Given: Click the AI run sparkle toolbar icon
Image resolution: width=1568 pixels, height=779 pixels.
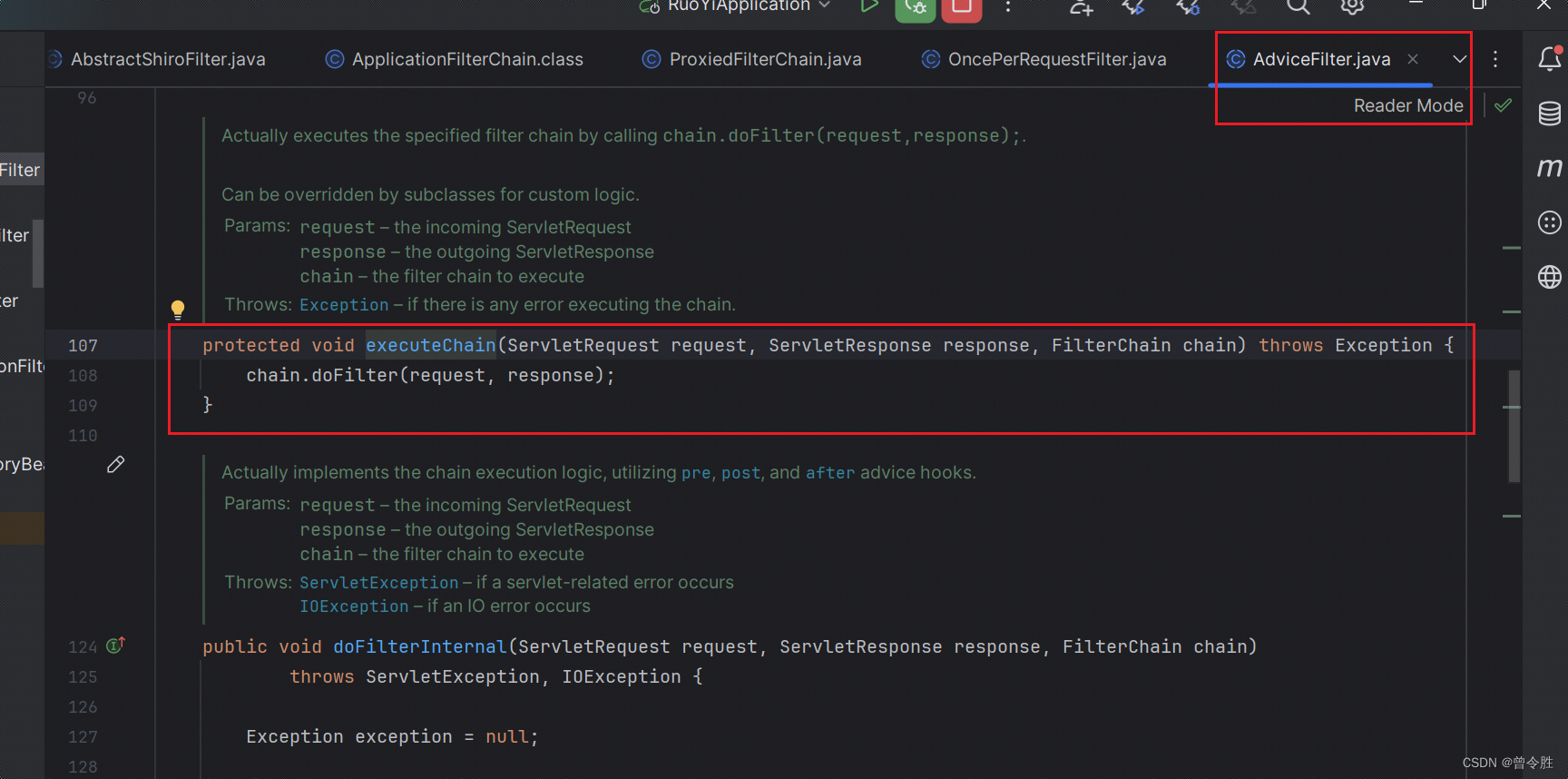Looking at the screenshot, I should click(x=1134, y=6).
